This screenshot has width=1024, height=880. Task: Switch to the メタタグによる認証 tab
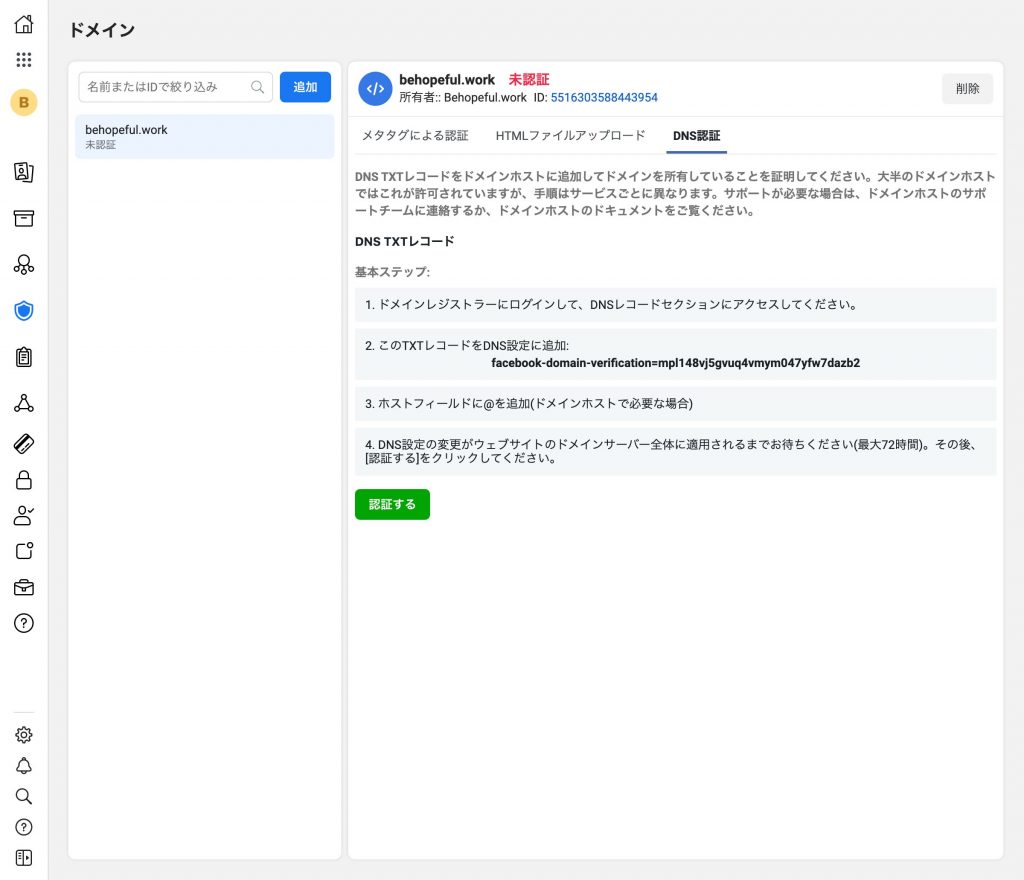click(x=415, y=136)
